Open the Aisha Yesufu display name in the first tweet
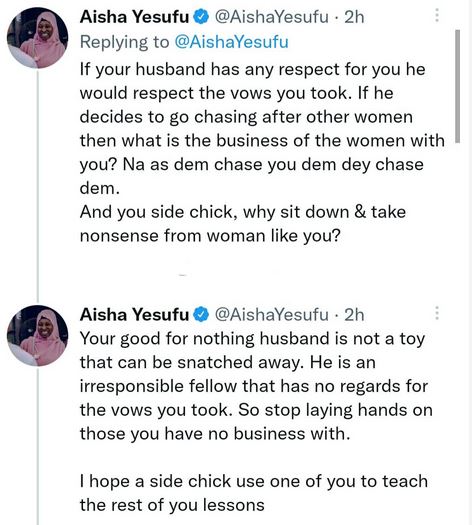The height and width of the screenshot is (525, 472). 135,17
